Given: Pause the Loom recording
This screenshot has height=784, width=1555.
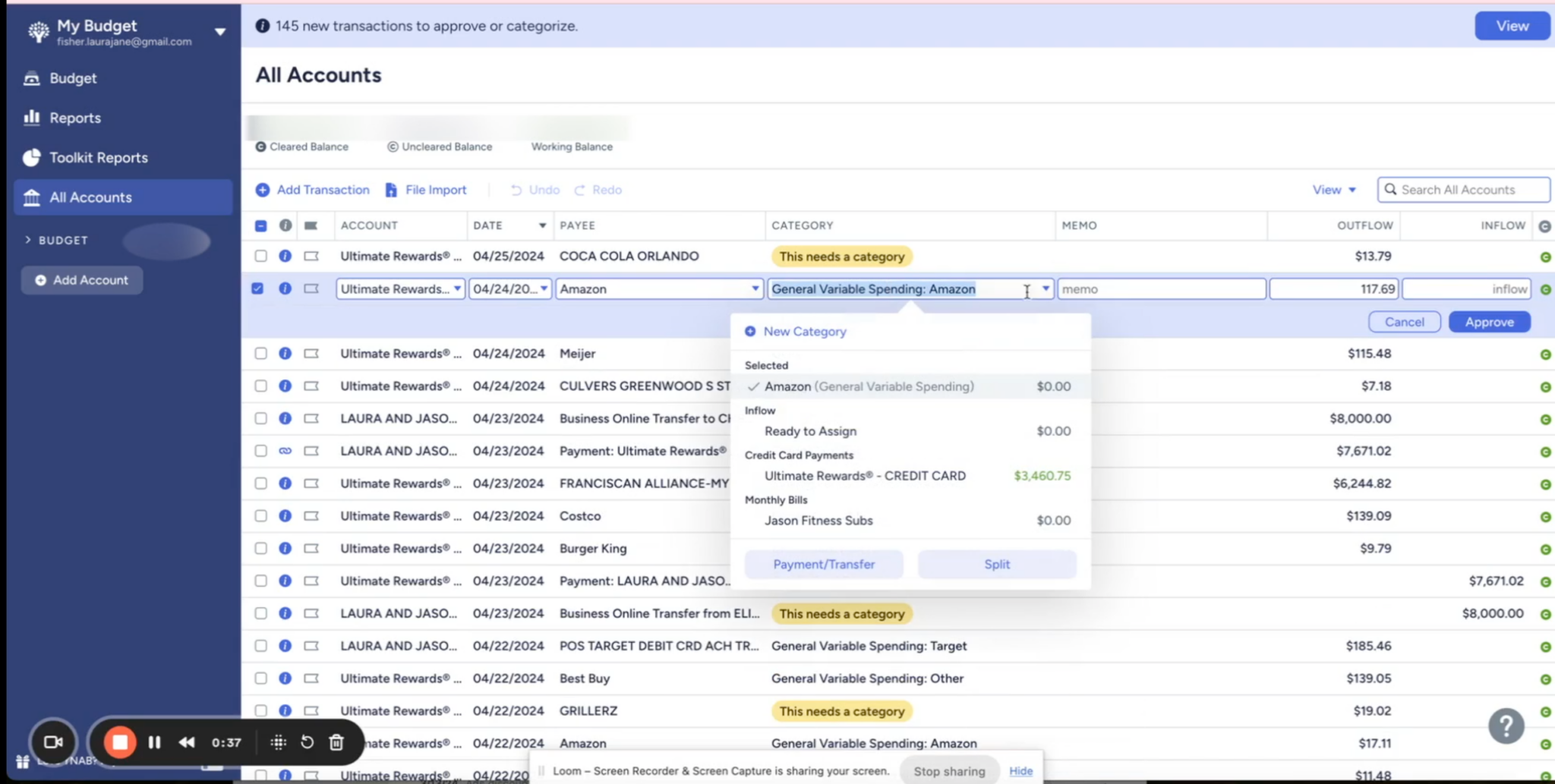Looking at the screenshot, I should (154, 742).
